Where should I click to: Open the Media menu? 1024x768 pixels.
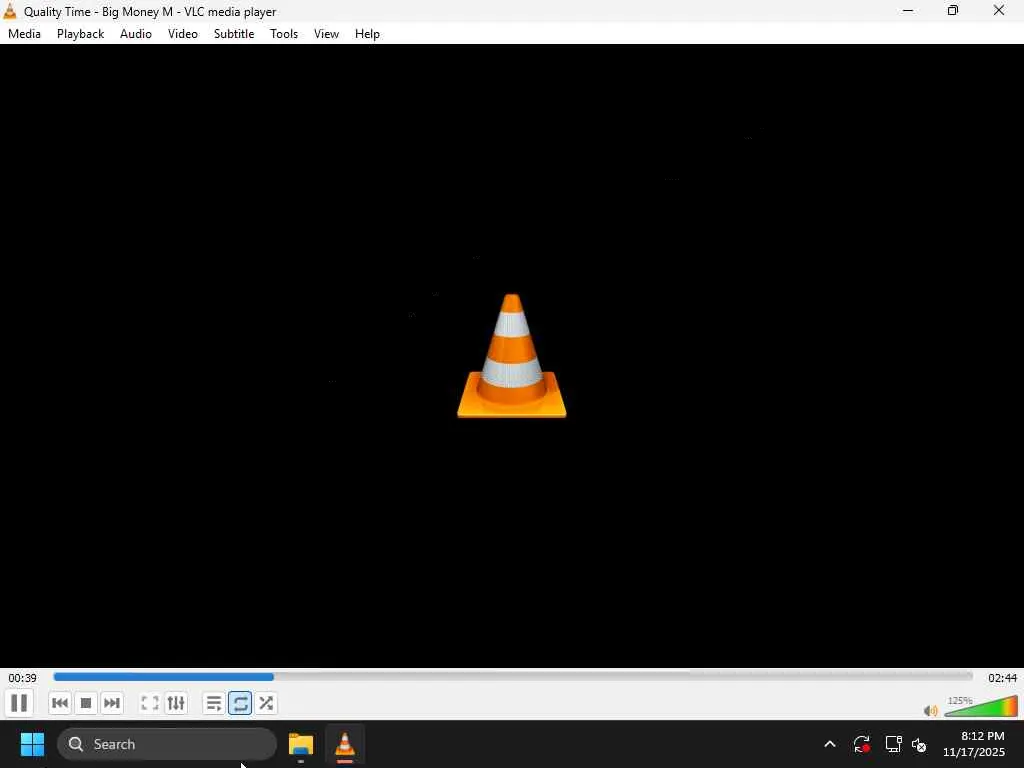point(24,34)
